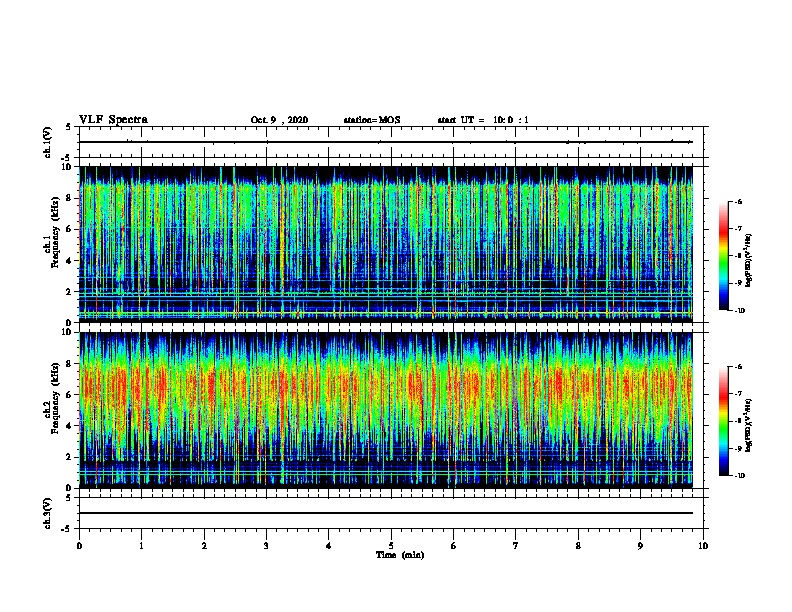The image size is (792, 612).
Task: Click the ch.1 spectrogram panel
Action: pos(386,244)
